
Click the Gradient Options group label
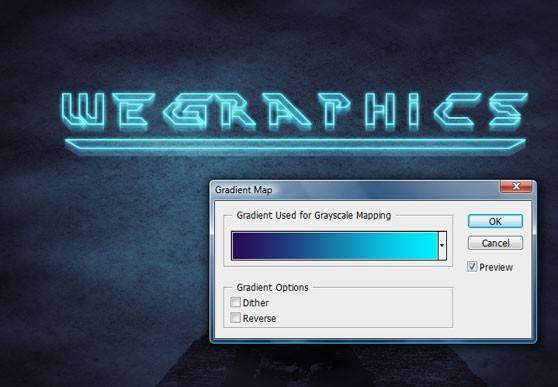pos(272,287)
